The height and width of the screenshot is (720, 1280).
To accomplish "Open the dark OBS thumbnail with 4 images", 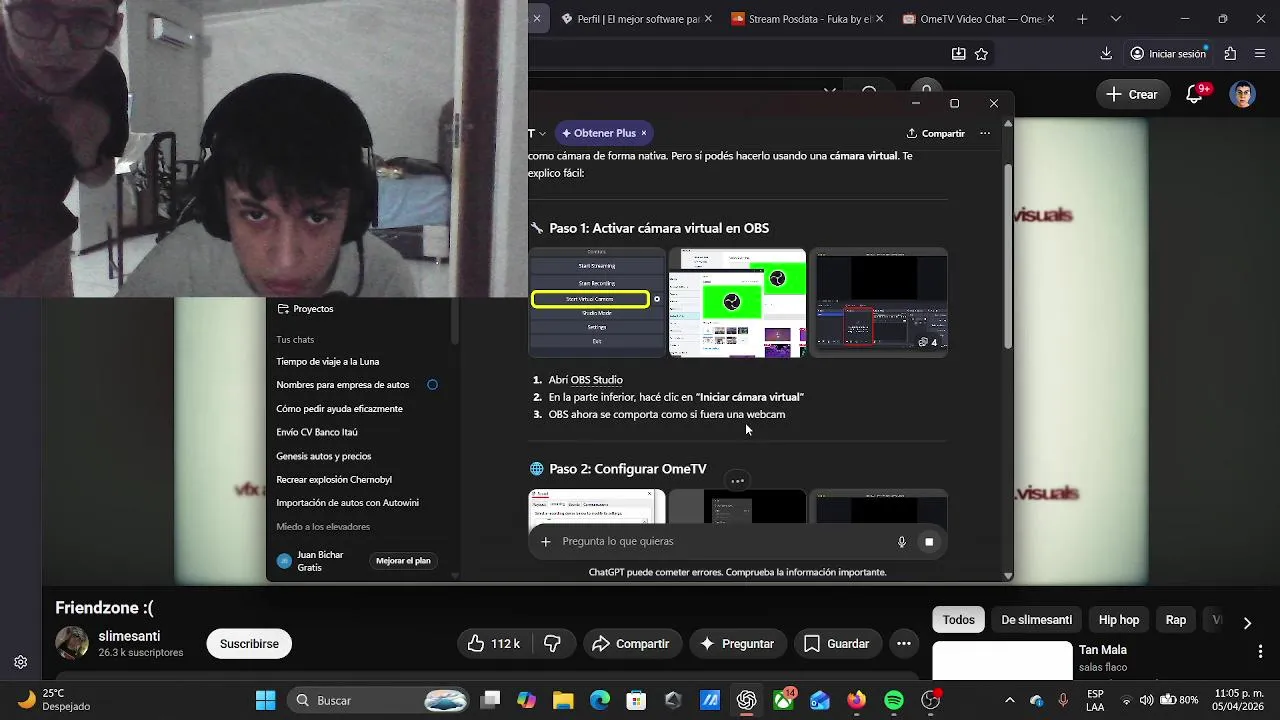I will (x=879, y=302).
